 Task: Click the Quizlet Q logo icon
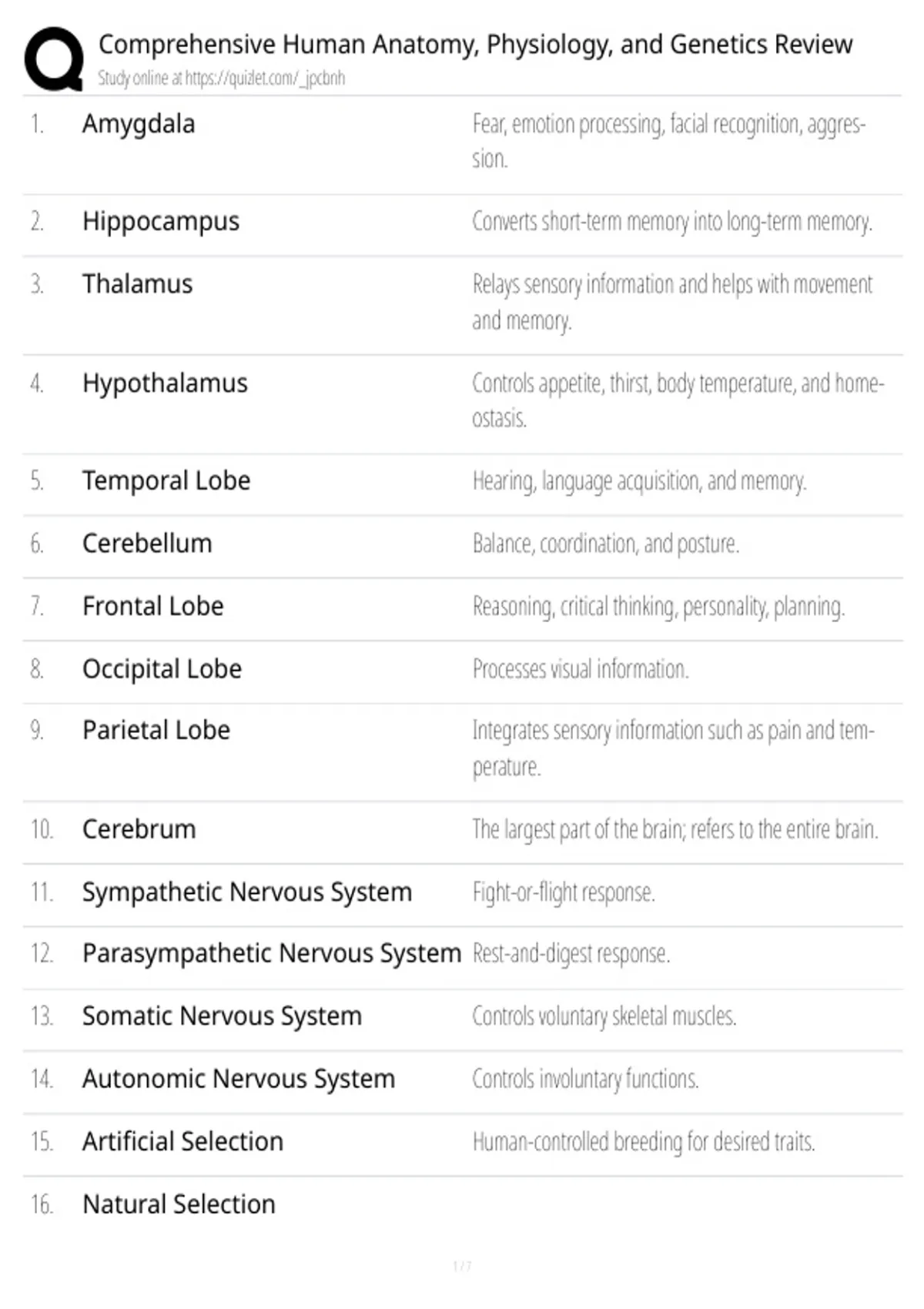(x=54, y=60)
